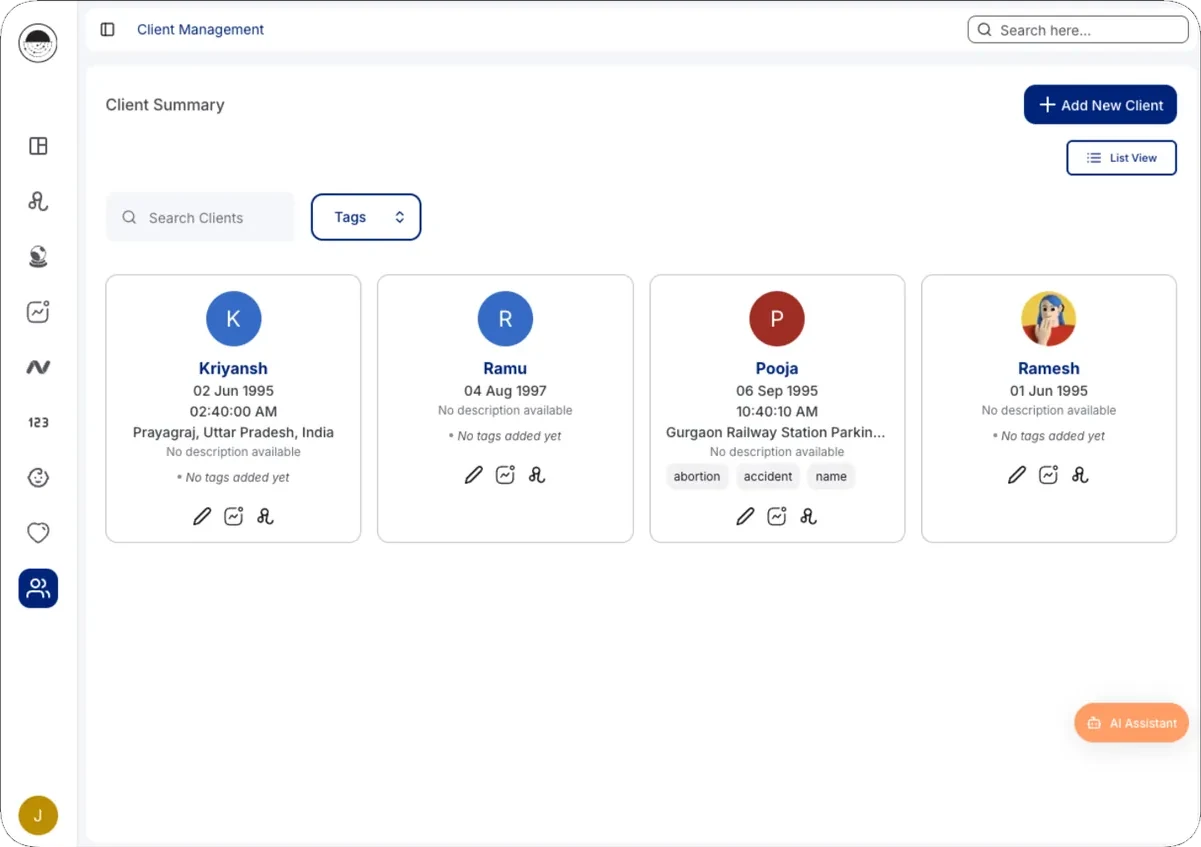Open Ramu client name link
The width and height of the screenshot is (1201, 847).
point(505,368)
